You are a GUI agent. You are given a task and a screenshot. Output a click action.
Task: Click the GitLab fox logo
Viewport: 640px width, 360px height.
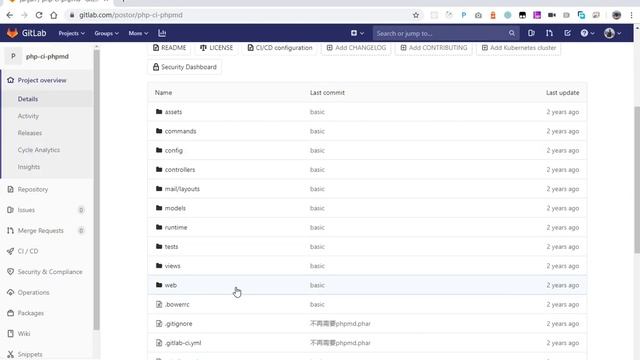pyautogui.click(x=12, y=33)
